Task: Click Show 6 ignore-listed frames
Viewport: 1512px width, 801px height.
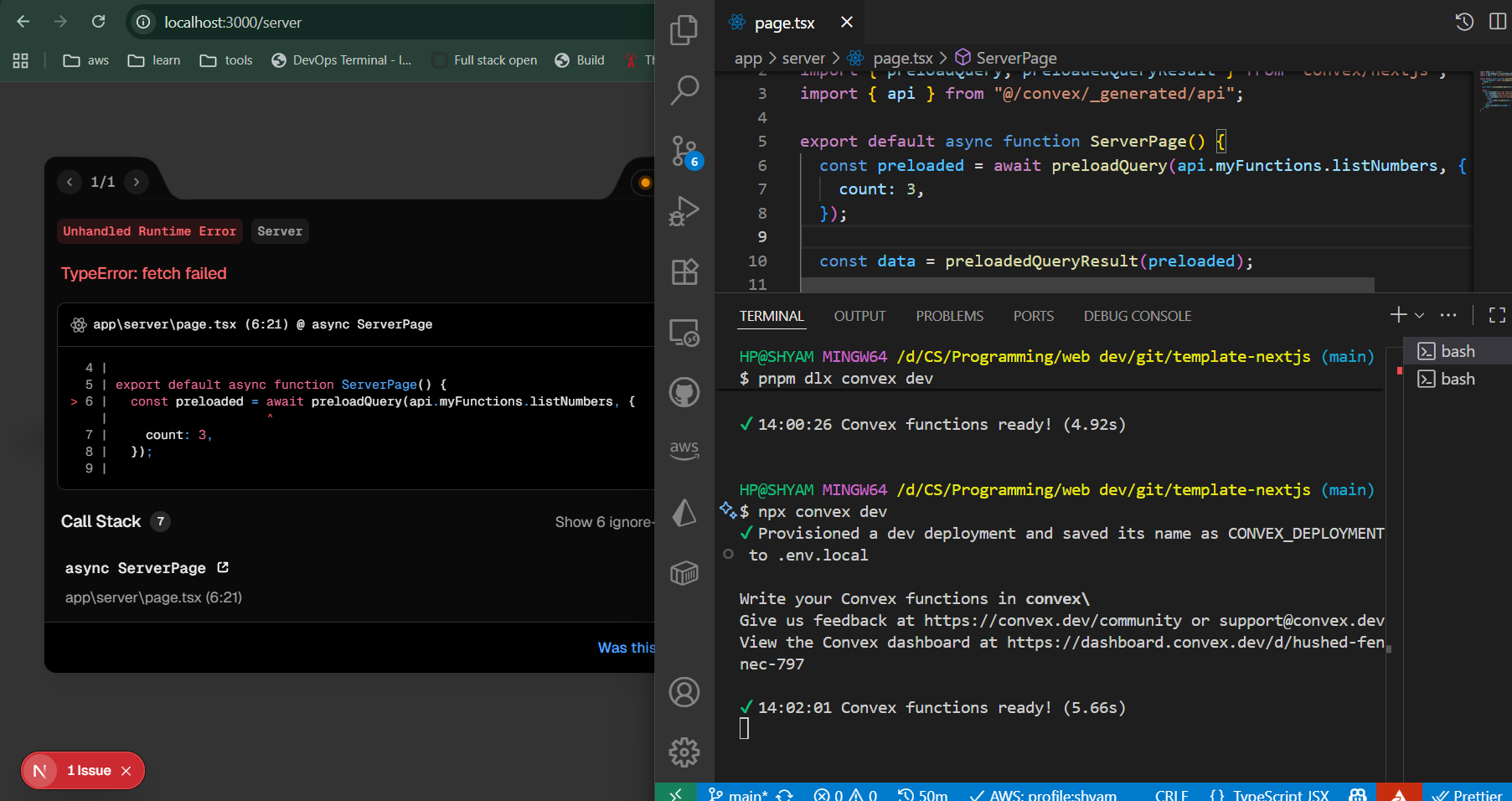Action: 603,522
